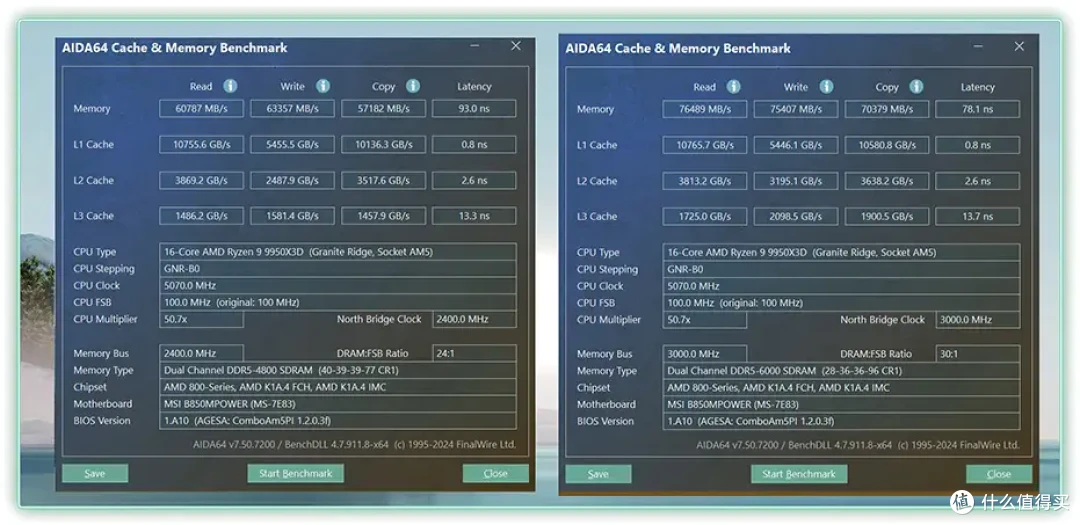Minimize the left AIDA64 window
Viewport: 1080px width, 525px height.
coord(475,46)
